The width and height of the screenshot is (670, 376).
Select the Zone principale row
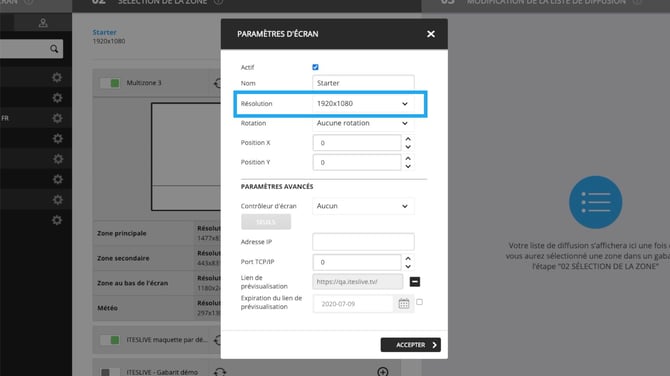click(156, 233)
